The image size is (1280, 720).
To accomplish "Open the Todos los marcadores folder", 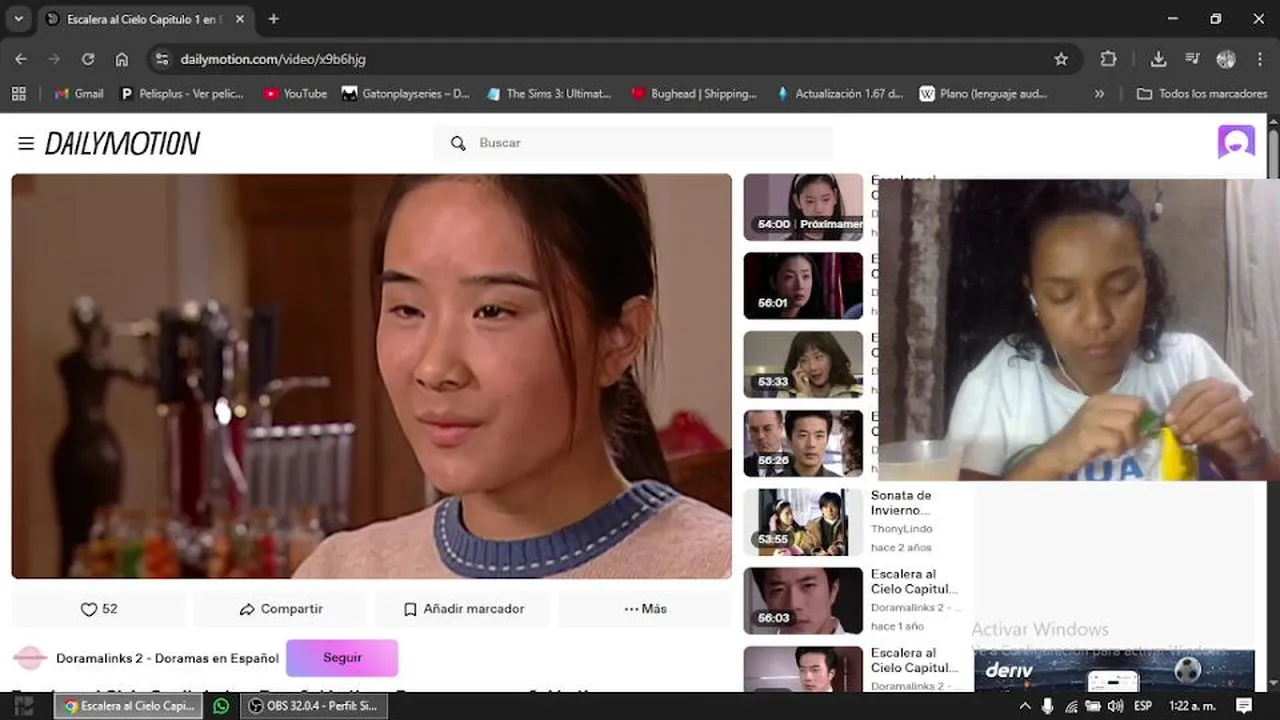I will [x=1202, y=93].
